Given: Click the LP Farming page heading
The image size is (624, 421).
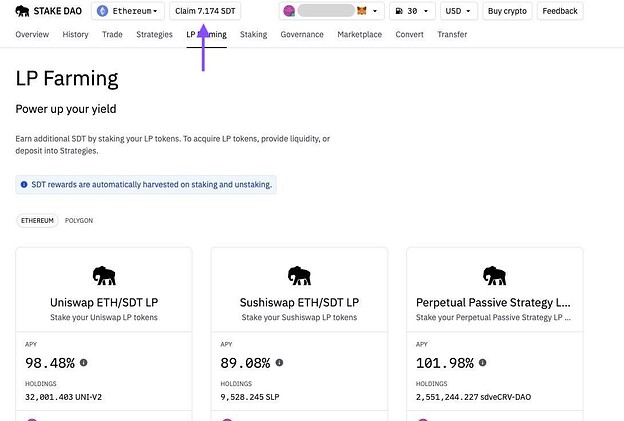Looking at the screenshot, I should point(67,78).
